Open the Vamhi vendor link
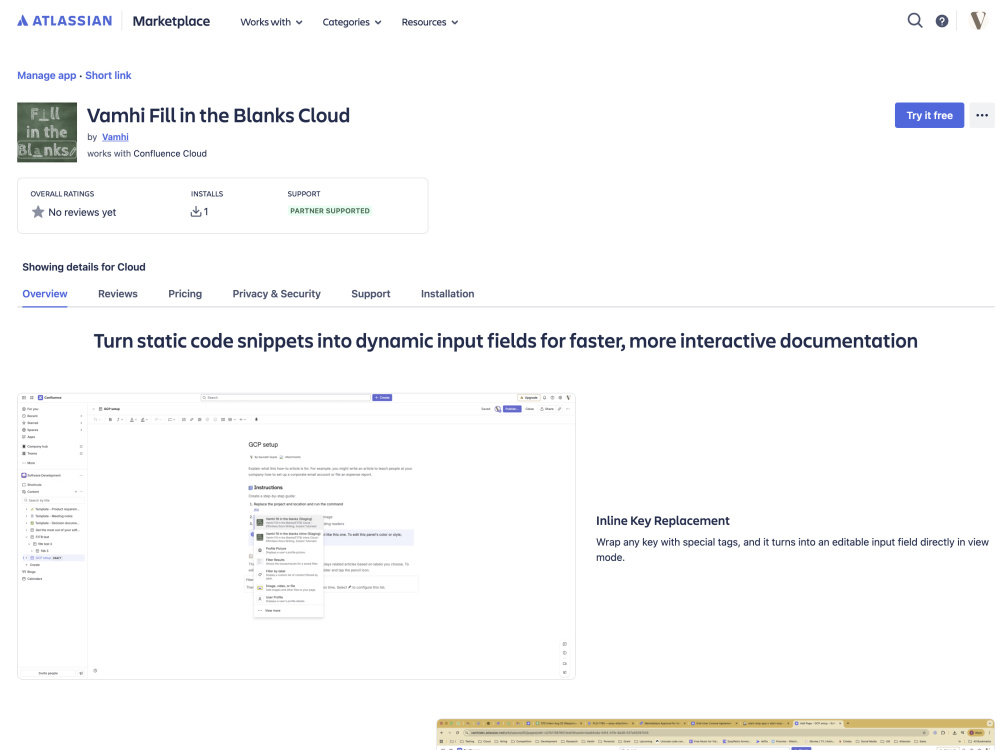Screen dimensions: 1000x750 tap(115, 136)
